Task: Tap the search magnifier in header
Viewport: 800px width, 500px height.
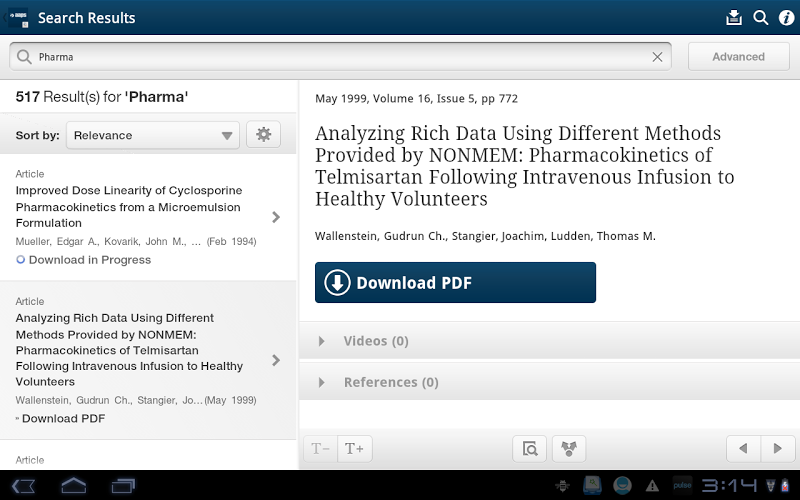Action: (760, 17)
